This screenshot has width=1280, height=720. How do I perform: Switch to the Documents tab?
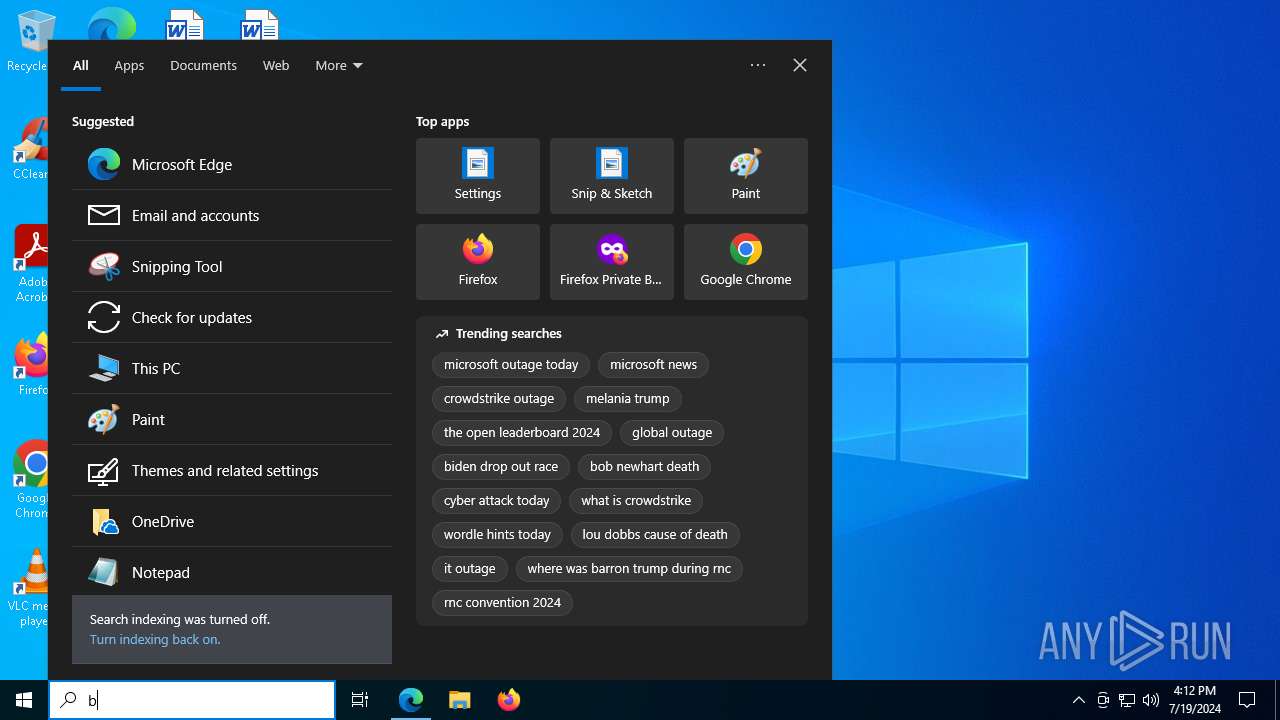click(x=203, y=66)
